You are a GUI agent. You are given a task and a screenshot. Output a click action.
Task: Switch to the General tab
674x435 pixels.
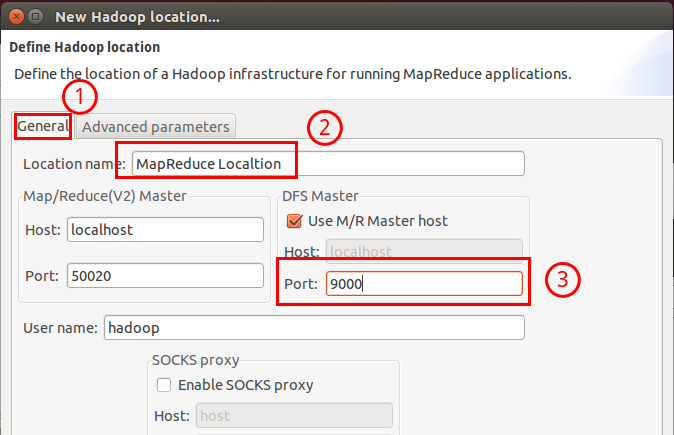(x=42, y=127)
